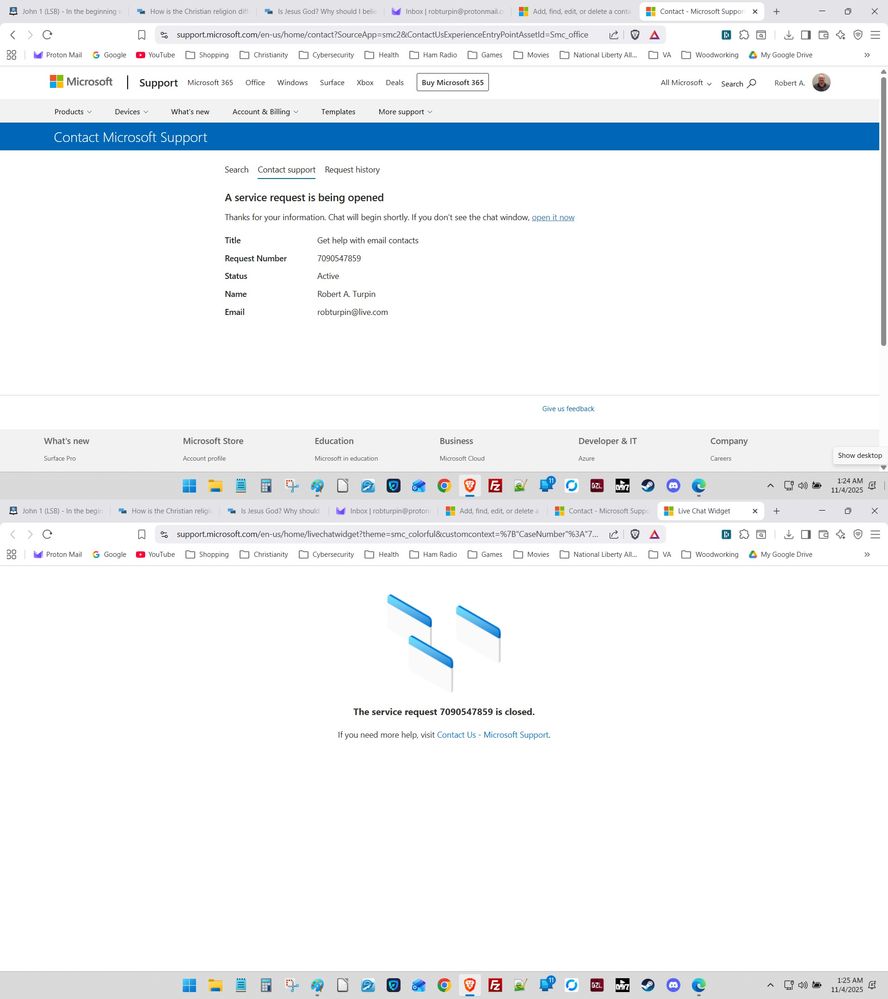This screenshot has width=888, height=999.
Task: Expand the More support menu
Action: pyautogui.click(x=405, y=111)
